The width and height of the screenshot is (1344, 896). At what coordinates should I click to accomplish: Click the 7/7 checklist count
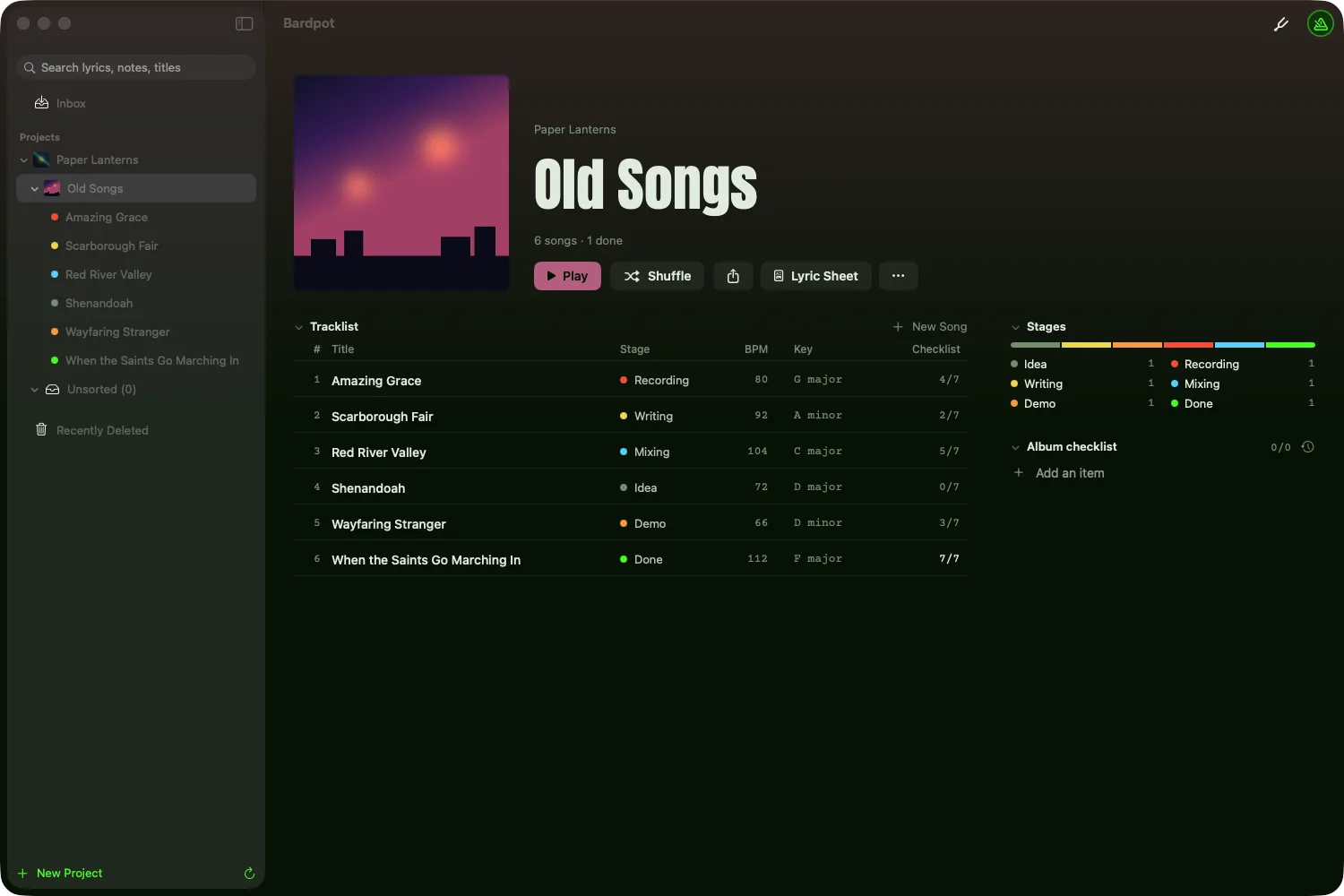coord(949,559)
